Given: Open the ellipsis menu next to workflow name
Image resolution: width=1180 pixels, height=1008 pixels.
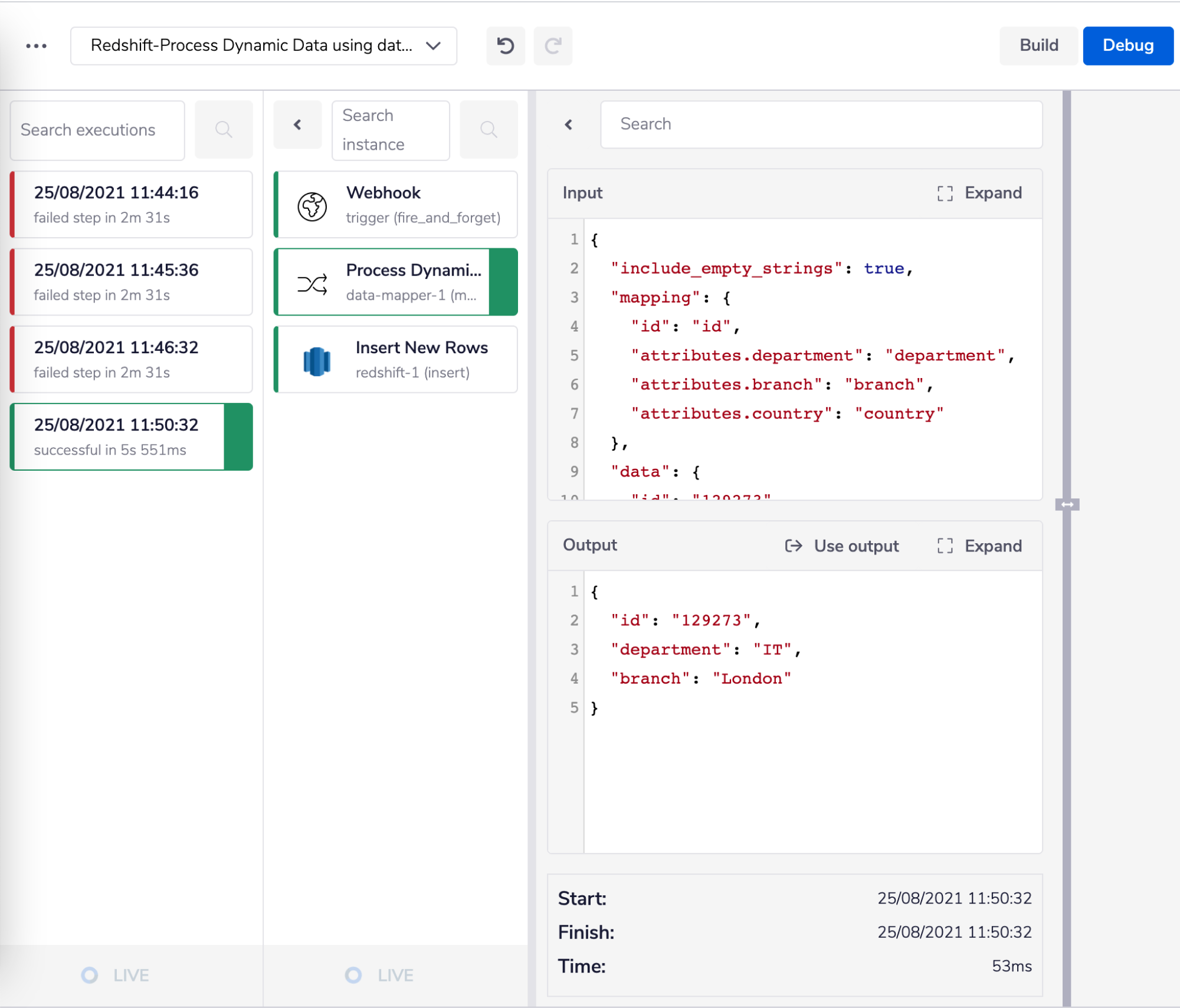Looking at the screenshot, I should pos(36,45).
